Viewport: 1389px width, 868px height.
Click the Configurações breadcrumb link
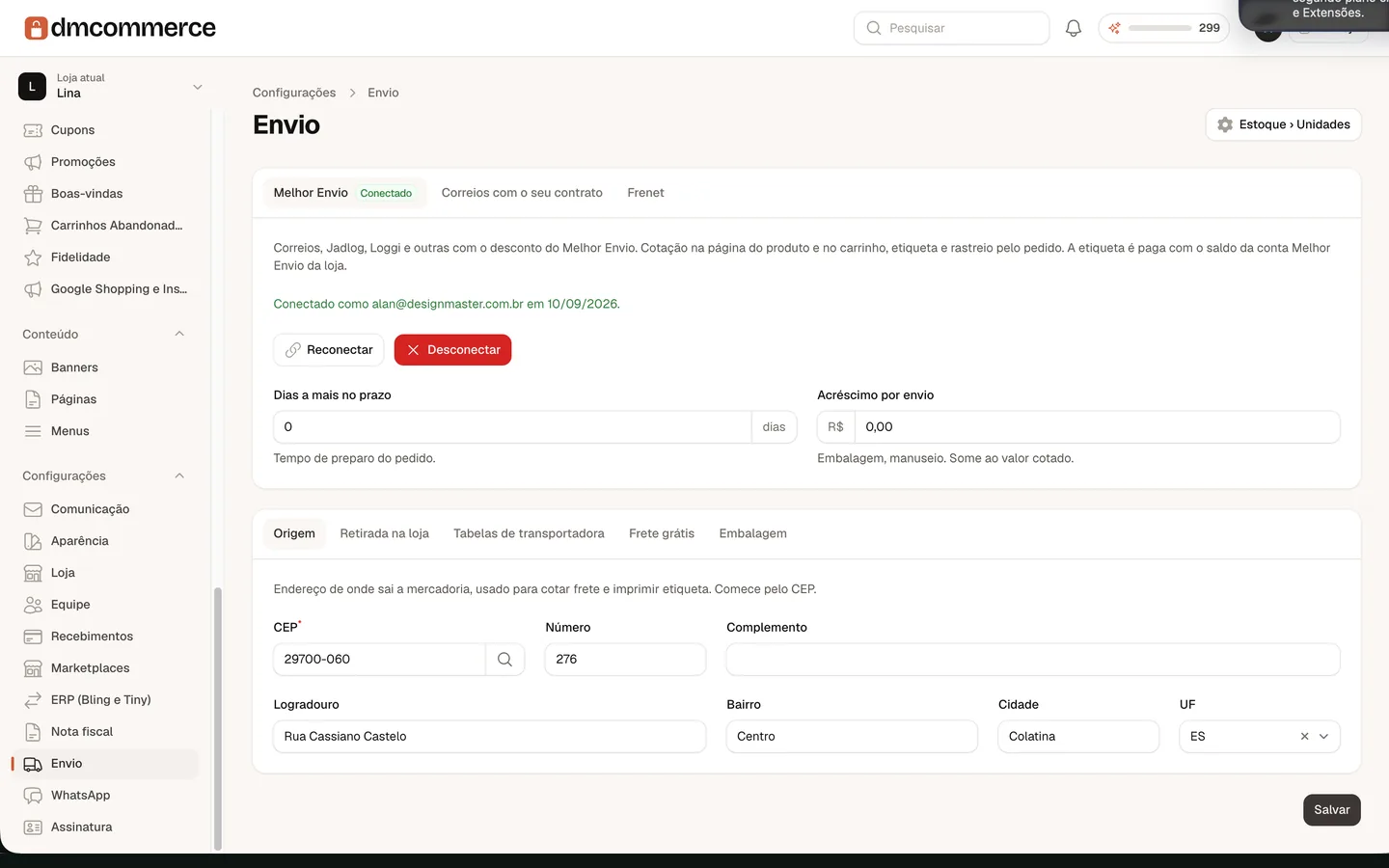(294, 93)
